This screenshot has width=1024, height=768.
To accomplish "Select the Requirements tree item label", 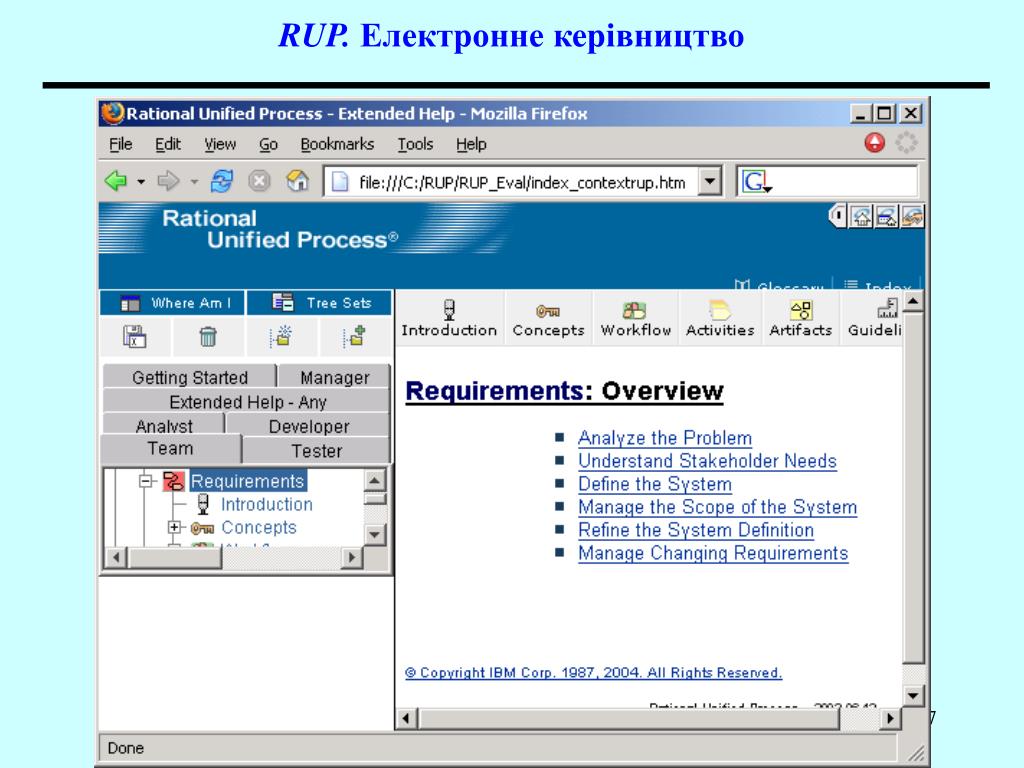I will click(248, 481).
